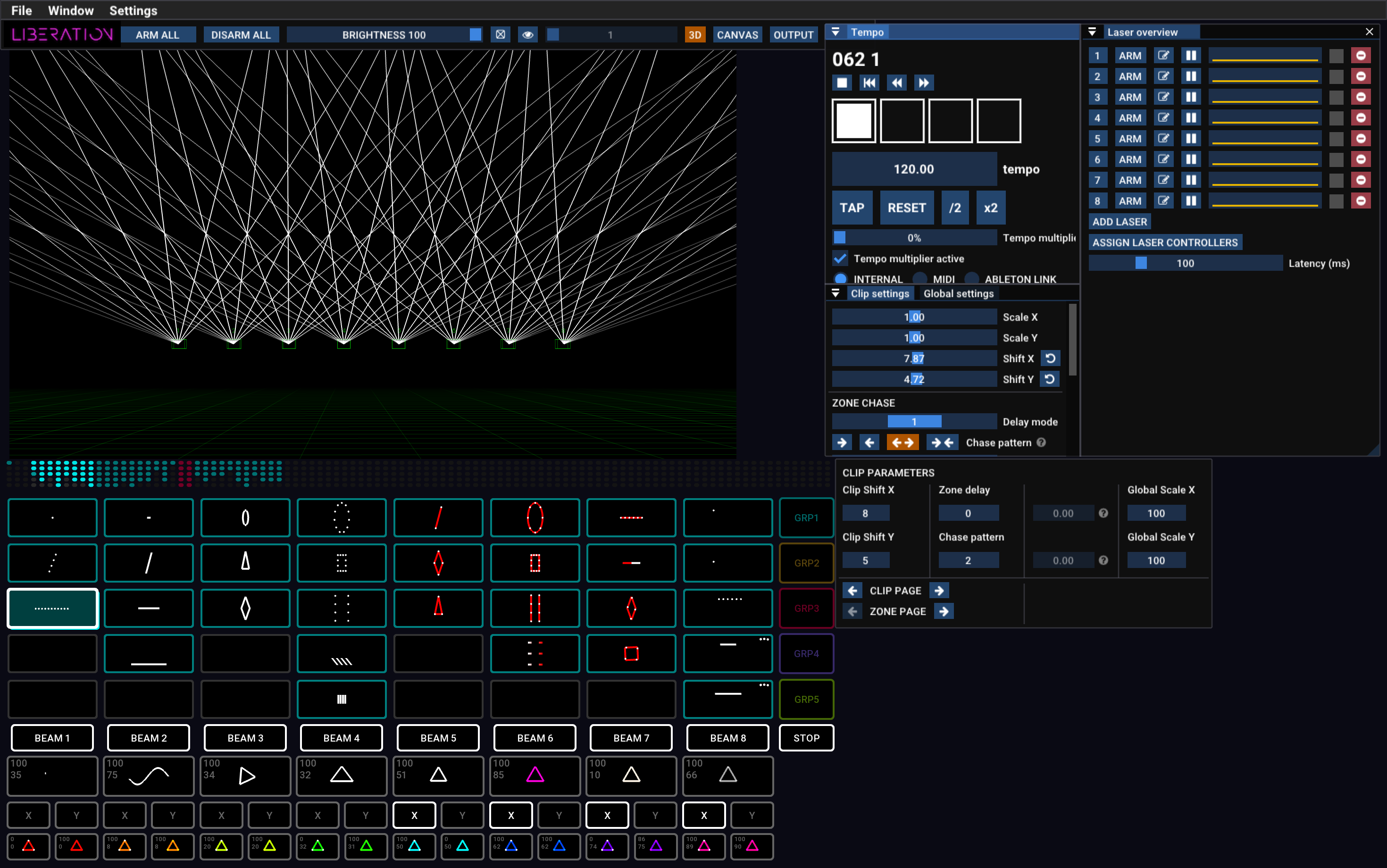Select the MIDI tempo source radio

pos(919,278)
